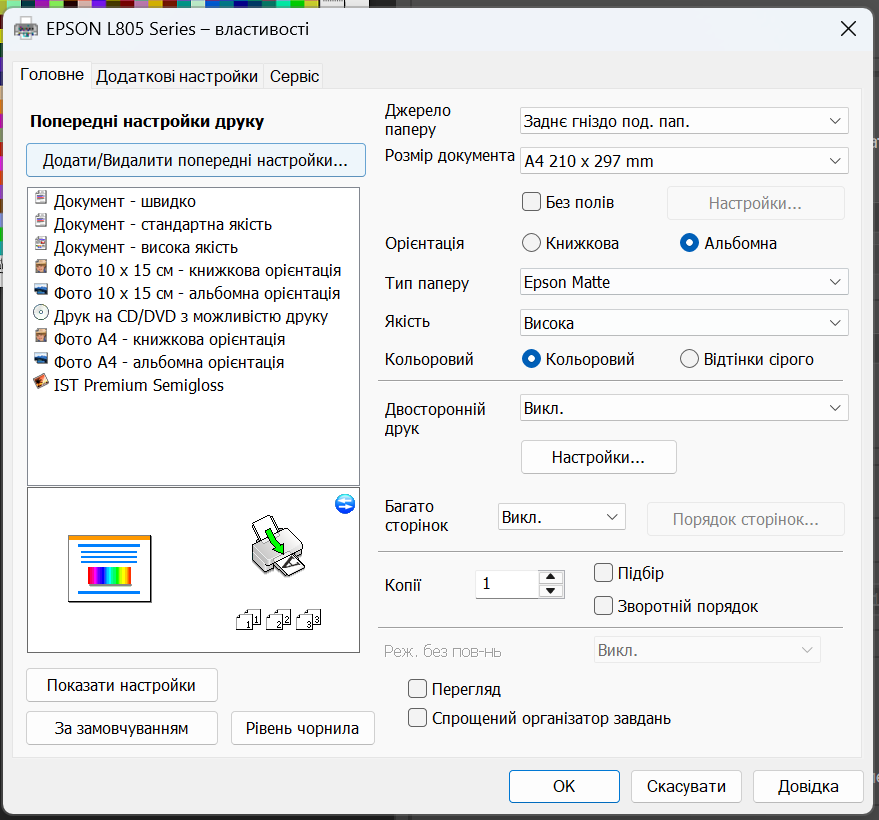The image size is (879, 820).
Task: Click the borderless 'Настройки...' button
Action: coord(755,203)
